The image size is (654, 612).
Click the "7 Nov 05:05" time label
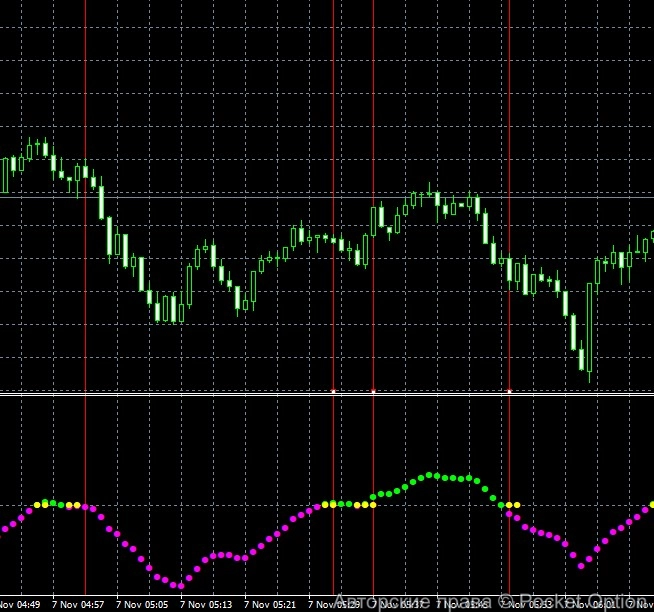click(x=143, y=604)
